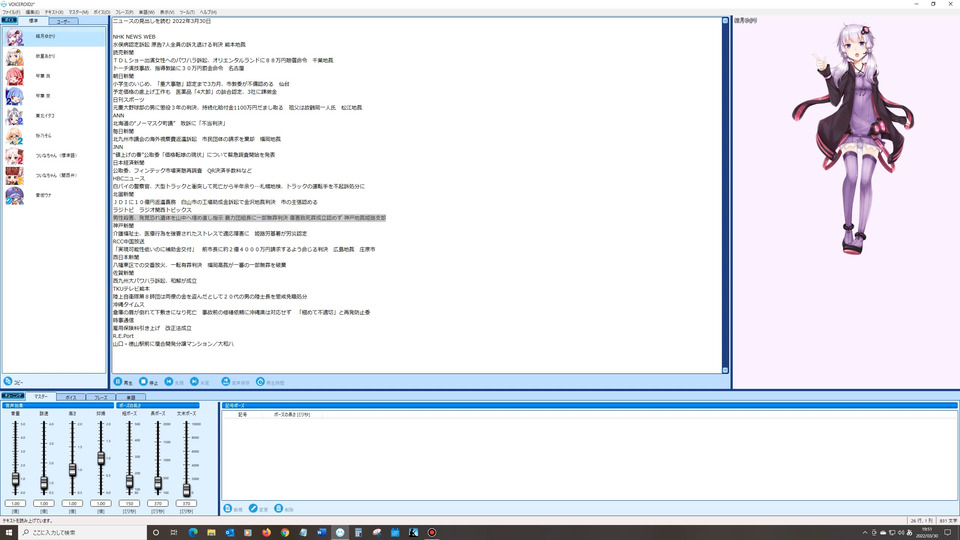Switch to ボイス tuning tab

coord(70,397)
